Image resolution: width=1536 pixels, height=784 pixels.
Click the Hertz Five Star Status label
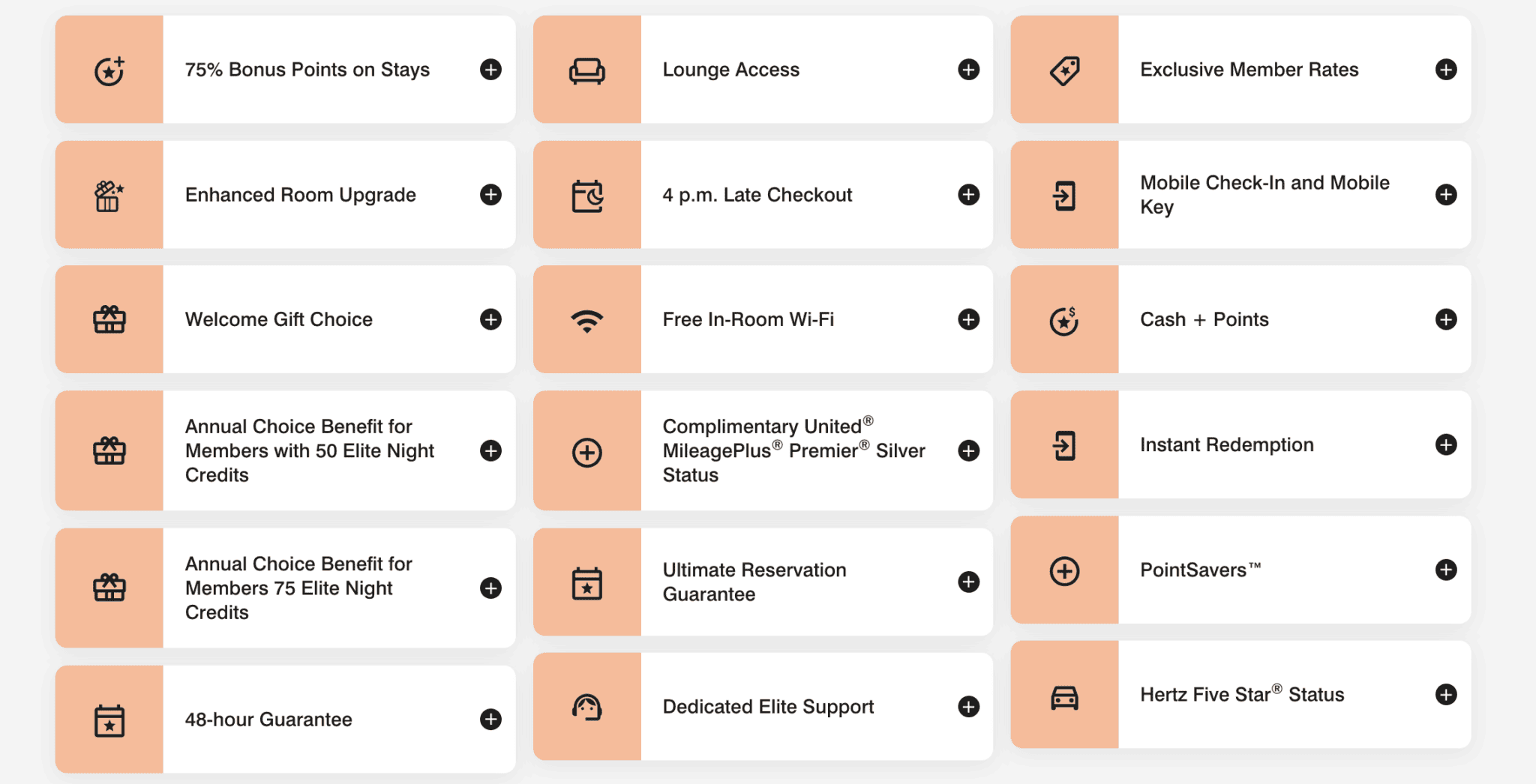tap(1241, 695)
